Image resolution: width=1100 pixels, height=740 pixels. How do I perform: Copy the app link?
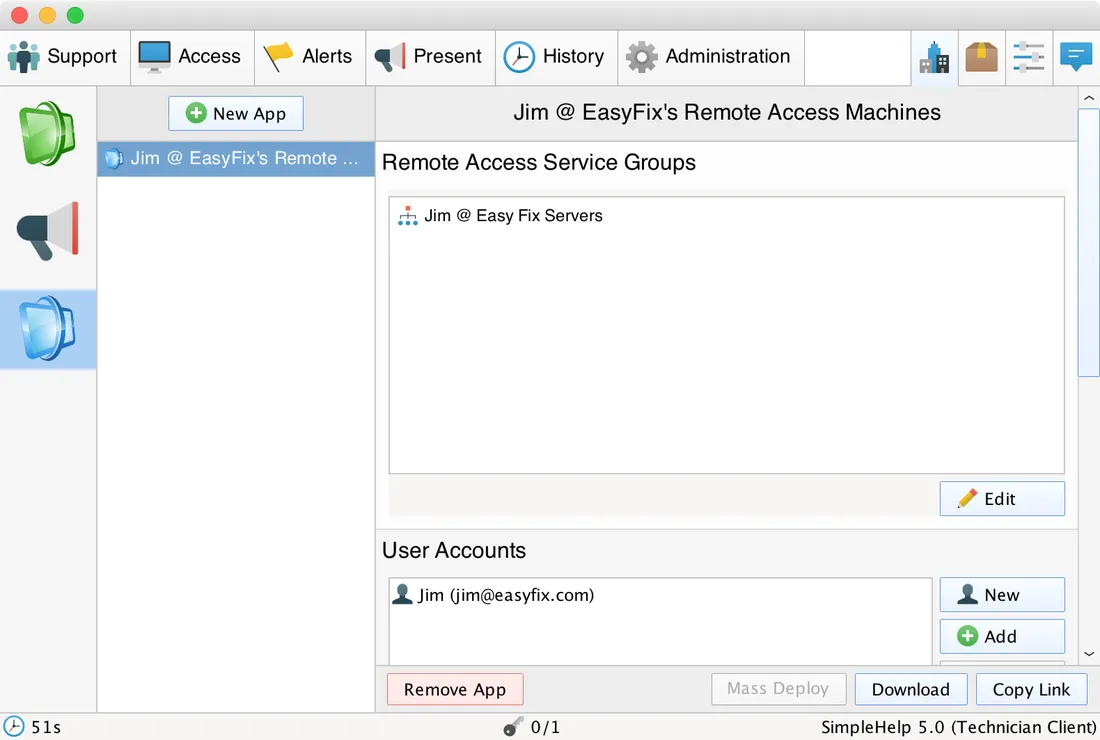coord(1031,689)
